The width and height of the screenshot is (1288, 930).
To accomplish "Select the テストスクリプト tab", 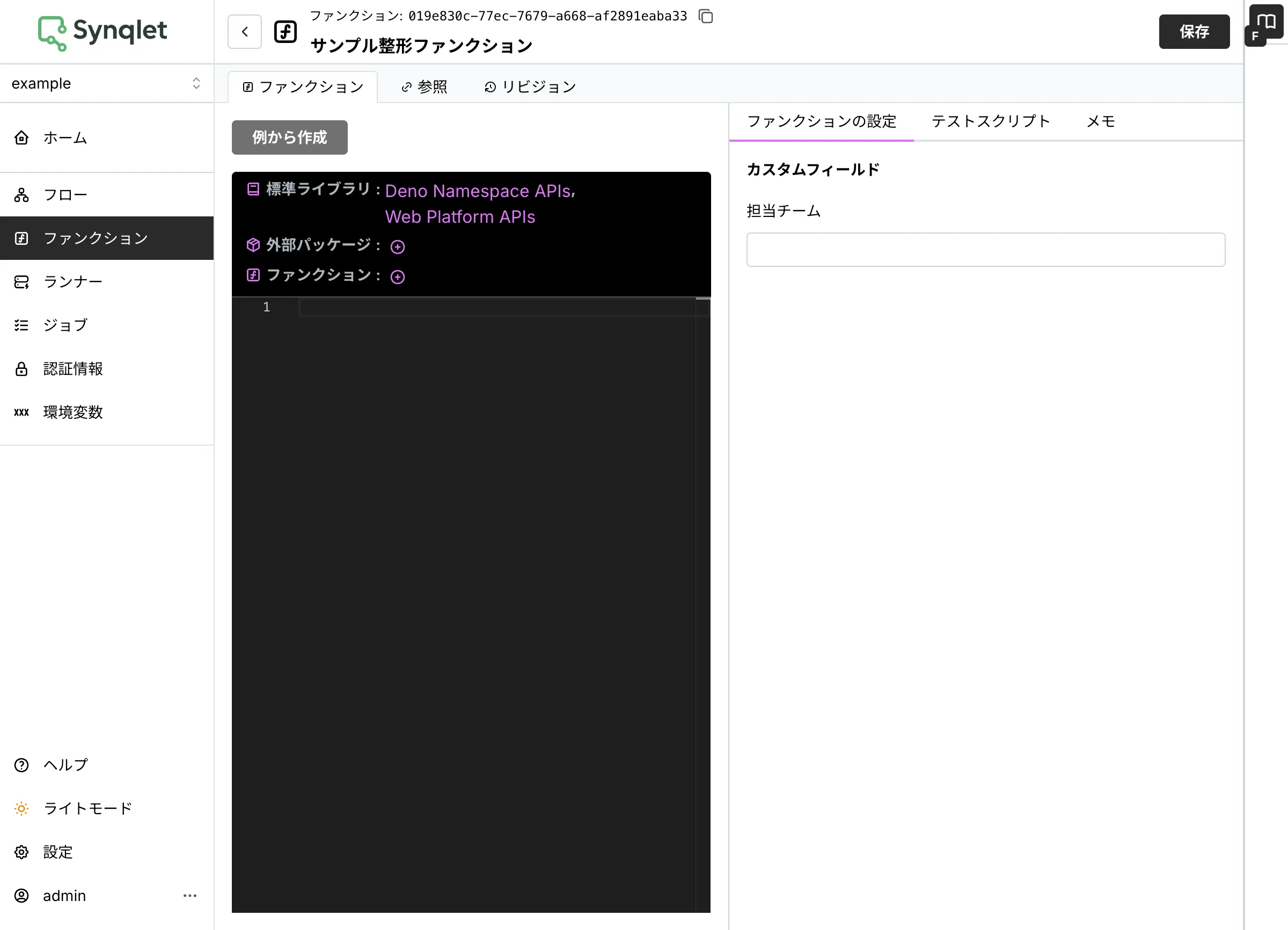I will pos(991,121).
